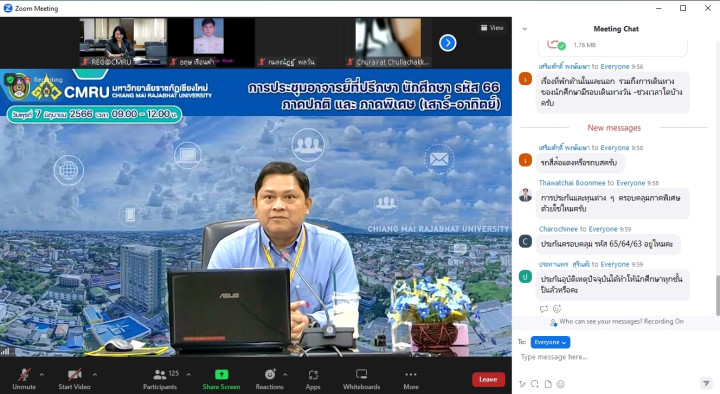Screen dimensions: 720x394
Task: Click the green Share Screen icon
Action: 221,374
